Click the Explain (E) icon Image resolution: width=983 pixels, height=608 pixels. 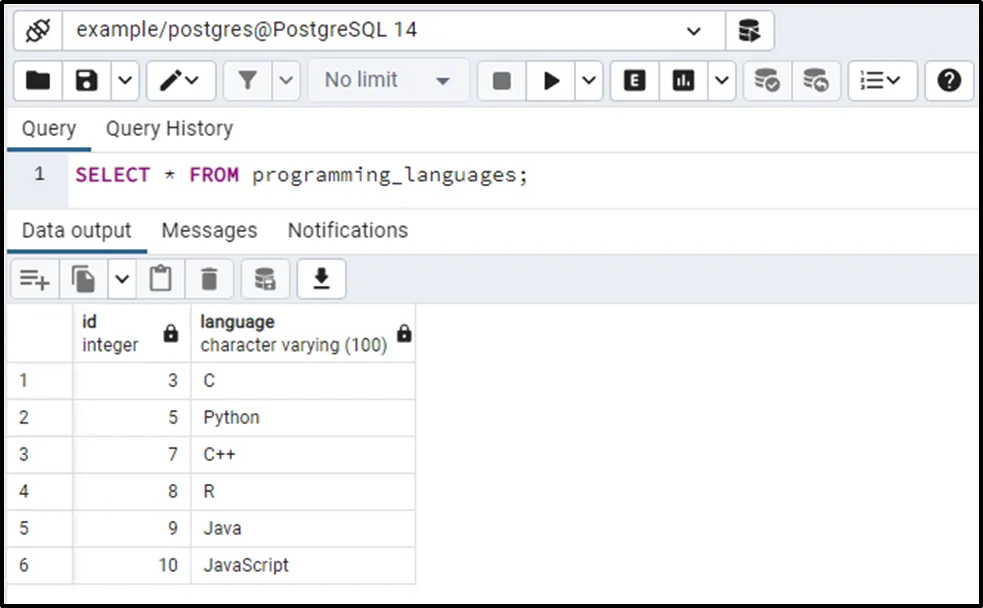(634, 81)
